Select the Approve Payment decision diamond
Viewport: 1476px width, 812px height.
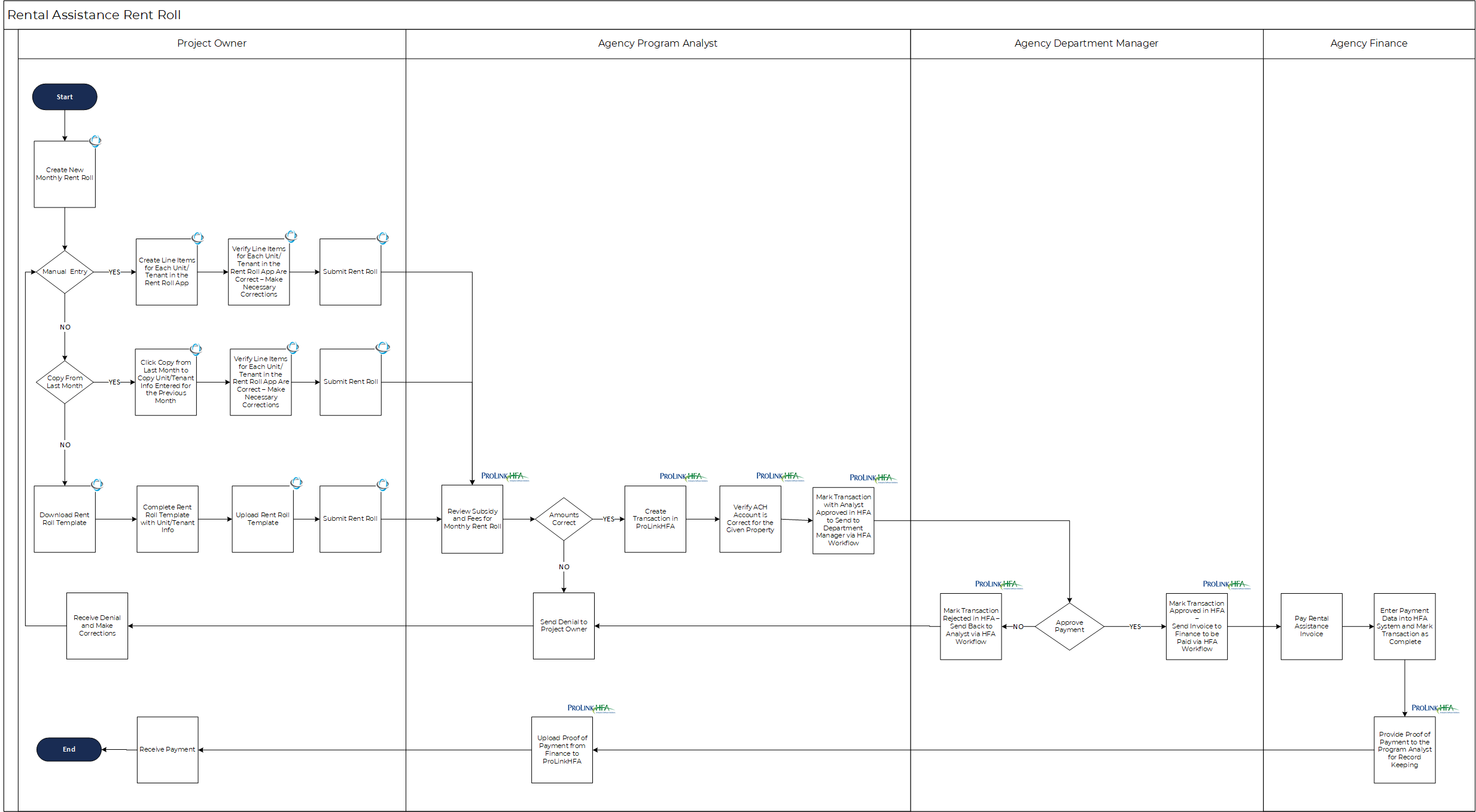1069,627
